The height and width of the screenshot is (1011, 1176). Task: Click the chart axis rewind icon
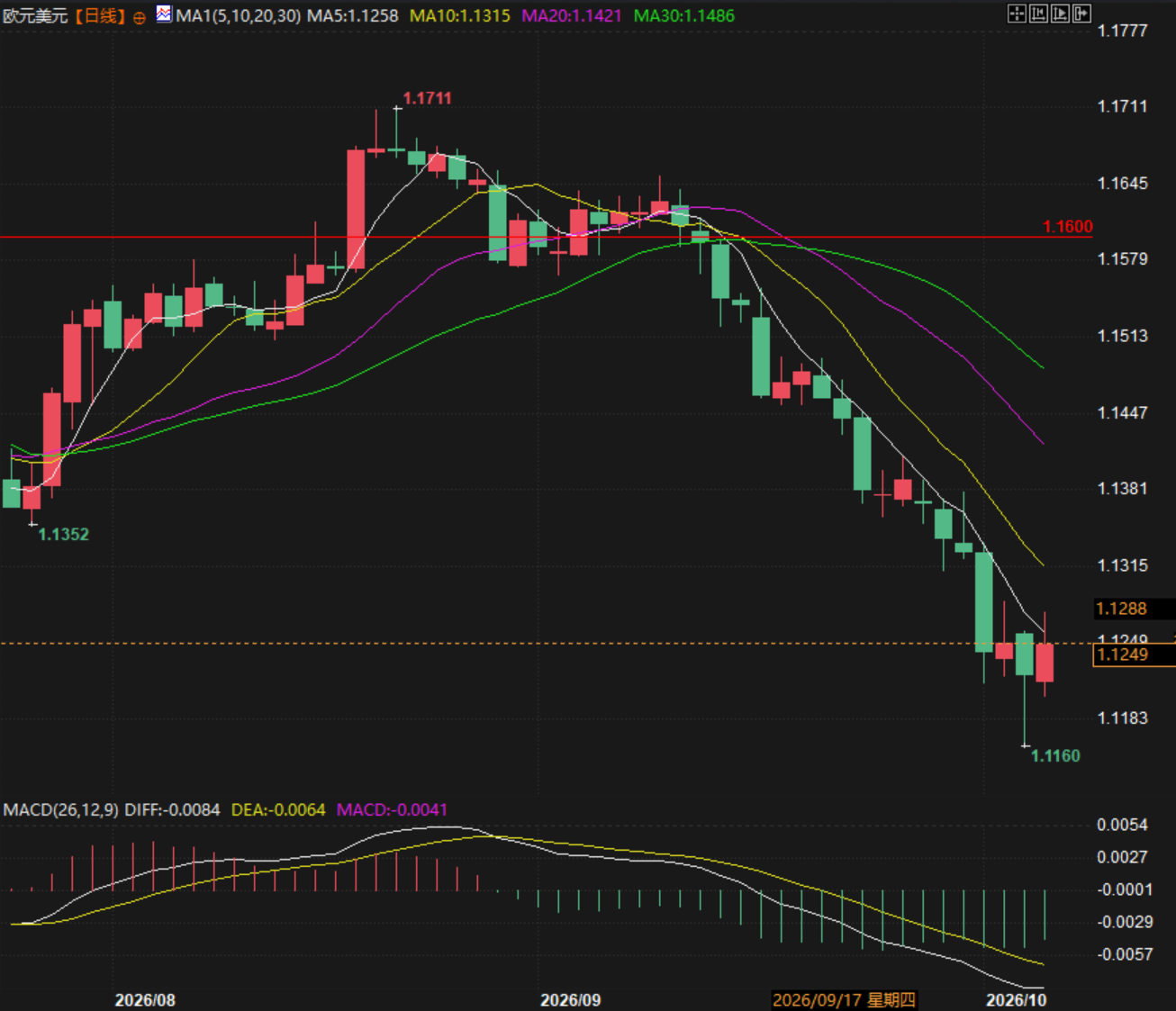(1038, 14)
